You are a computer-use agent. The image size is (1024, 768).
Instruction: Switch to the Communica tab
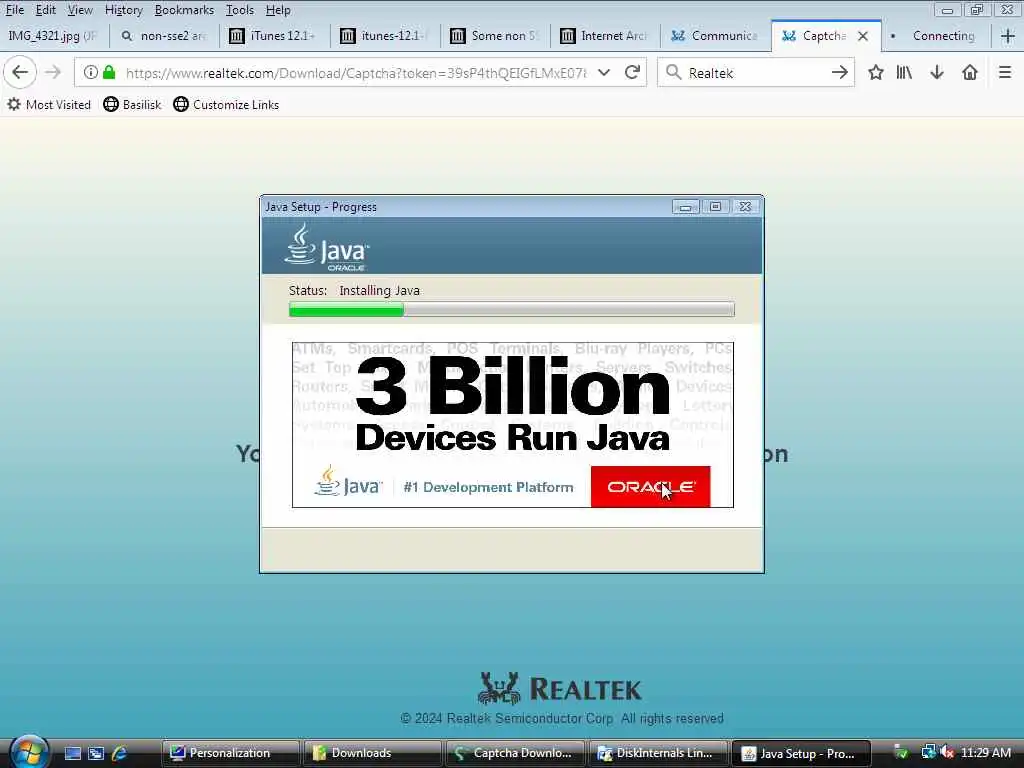[716, 36]
